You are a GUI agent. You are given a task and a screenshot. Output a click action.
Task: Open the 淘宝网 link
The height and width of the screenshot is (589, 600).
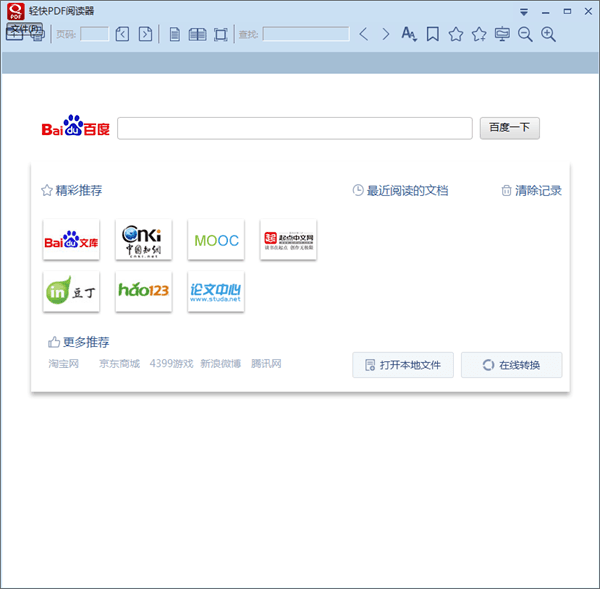click(x=64, y=363)
